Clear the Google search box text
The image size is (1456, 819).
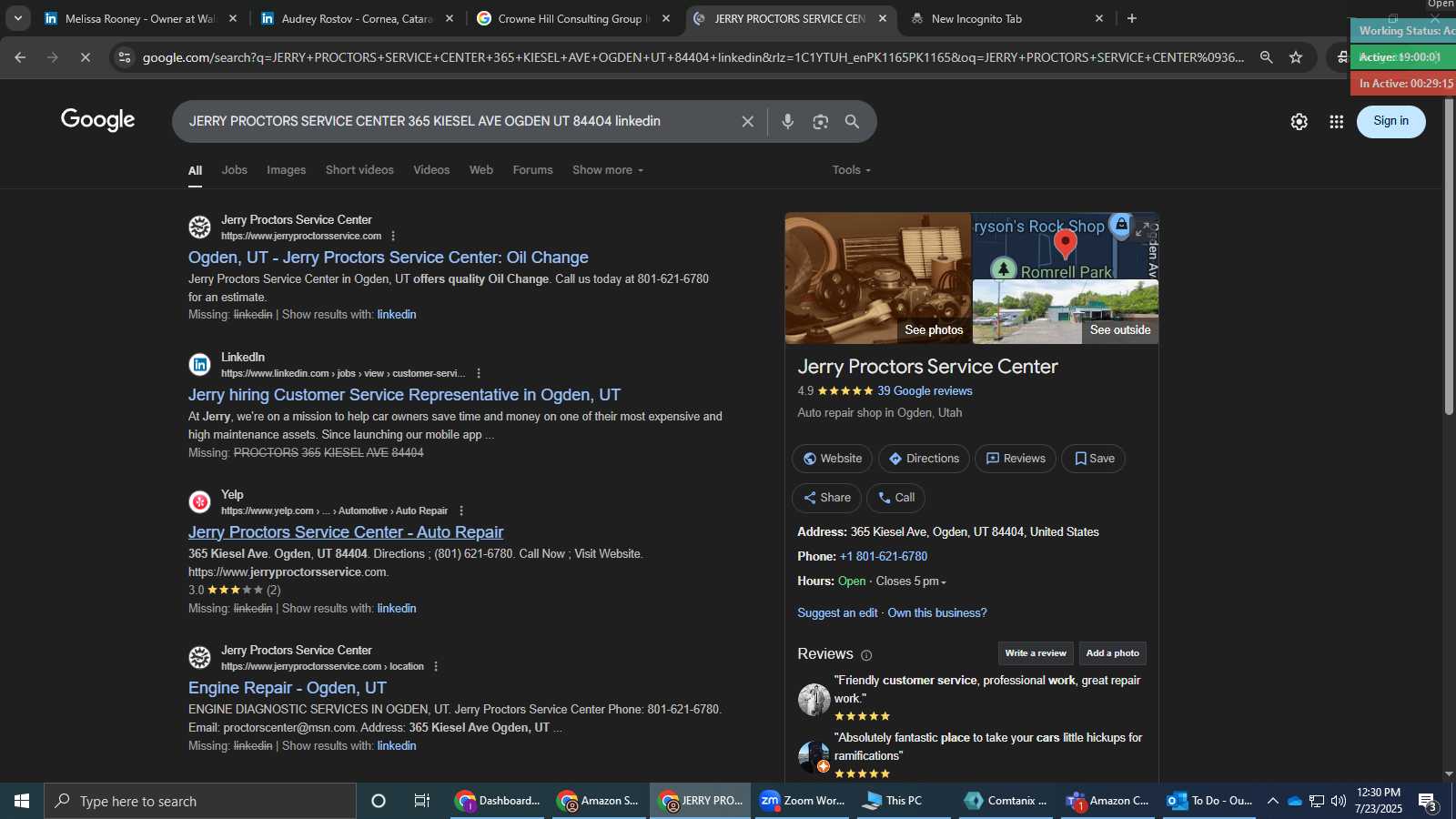[747, 121]
